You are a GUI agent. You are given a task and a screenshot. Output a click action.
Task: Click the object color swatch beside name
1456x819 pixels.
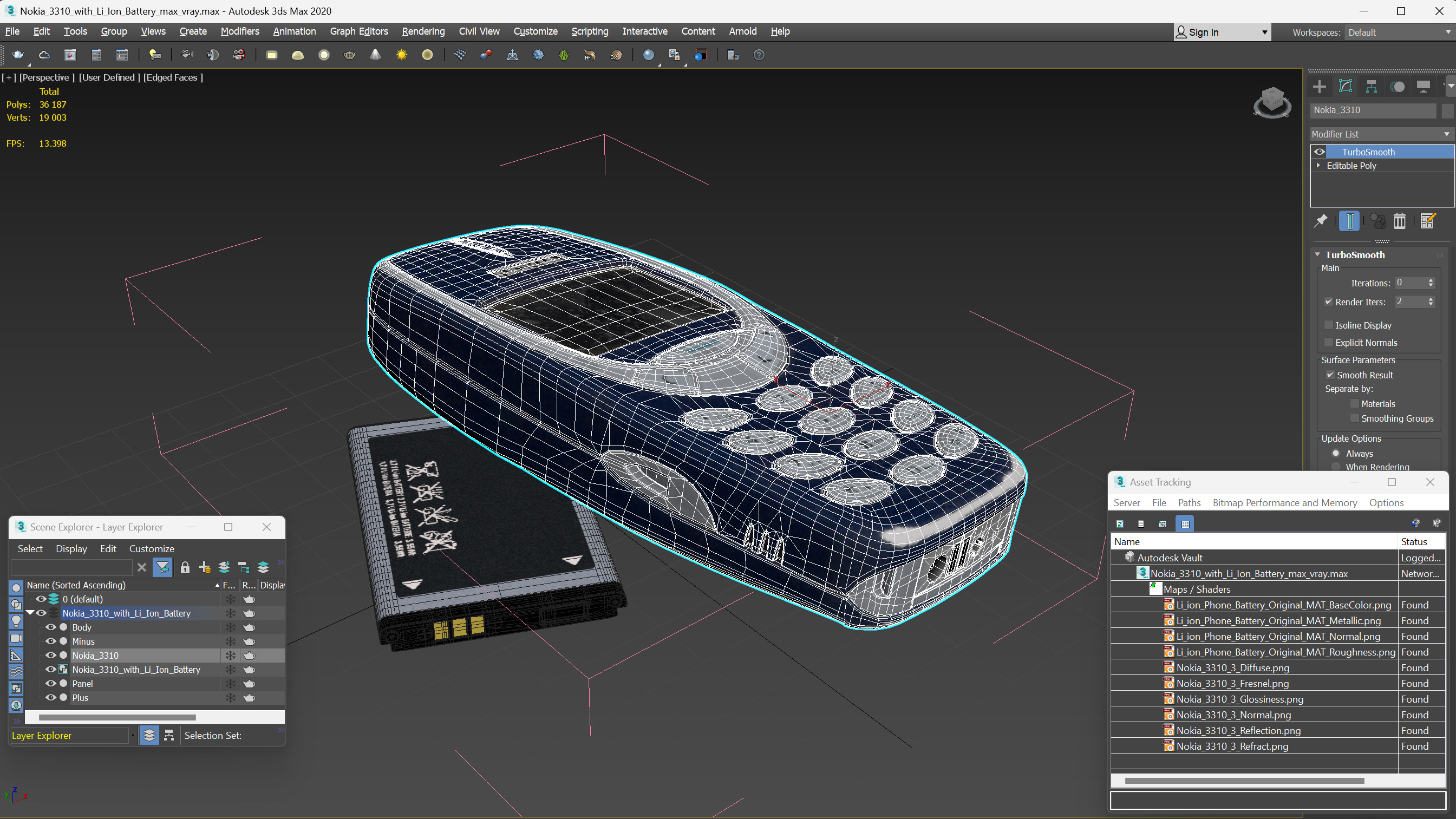coord(1447,110)
